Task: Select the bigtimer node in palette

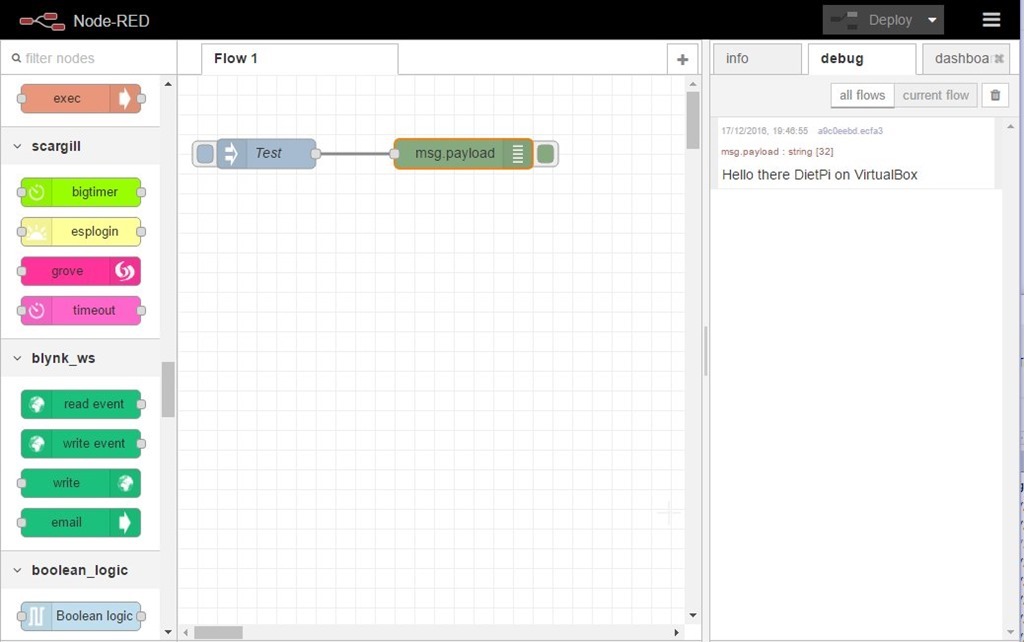Action: coord(80,192)
